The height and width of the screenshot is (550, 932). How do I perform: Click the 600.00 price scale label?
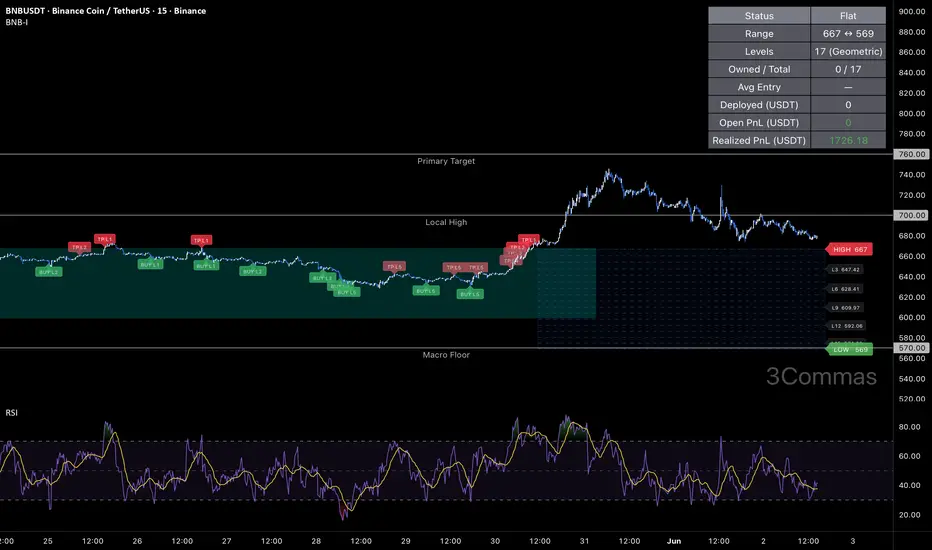[912, 318]
